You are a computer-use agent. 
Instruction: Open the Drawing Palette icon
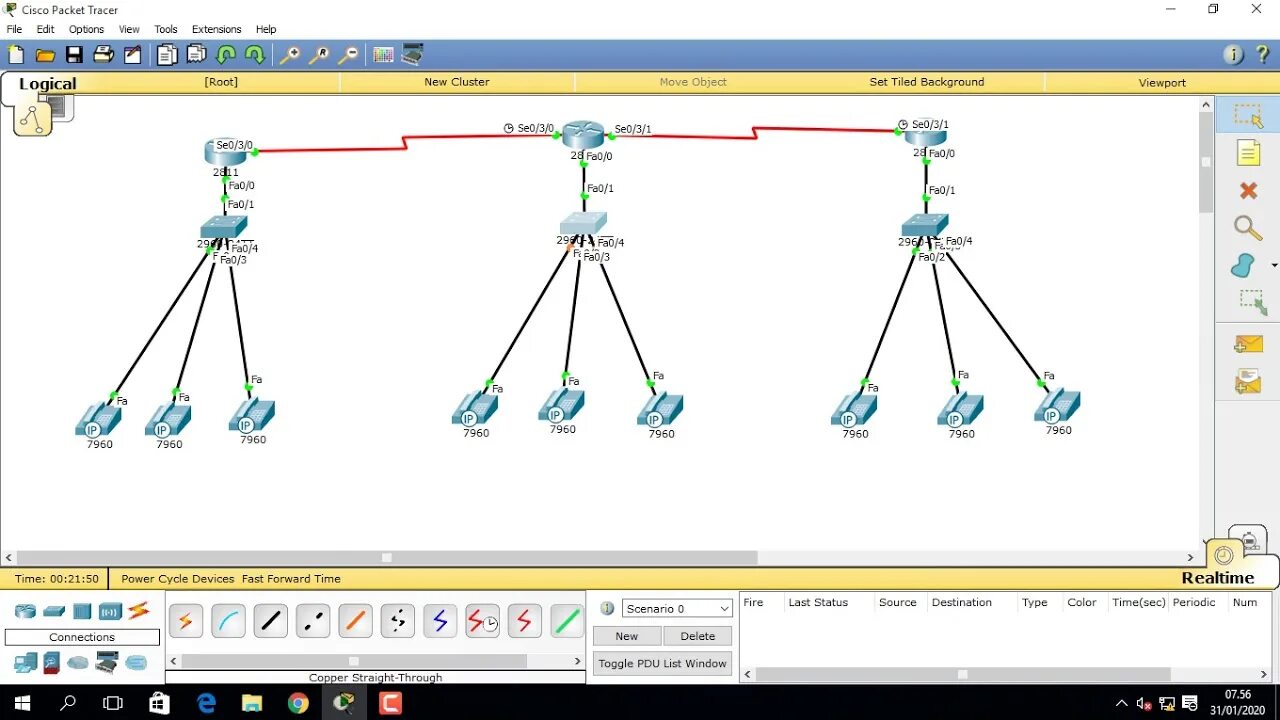(383, 55)
